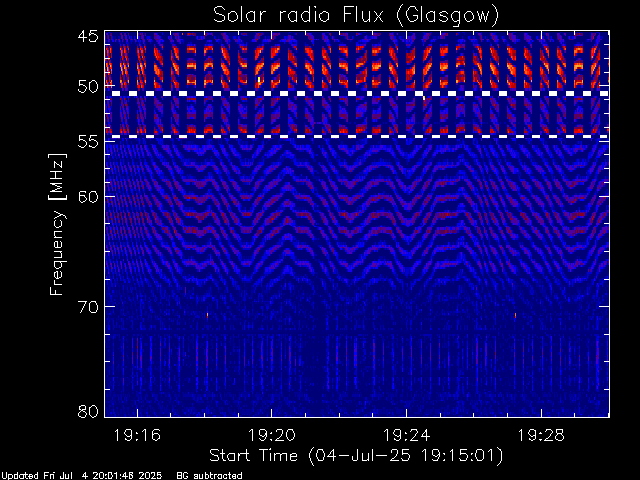Click the 60 MHz frequency tick label
The image size is (640, 480).
tap(88, 196)
